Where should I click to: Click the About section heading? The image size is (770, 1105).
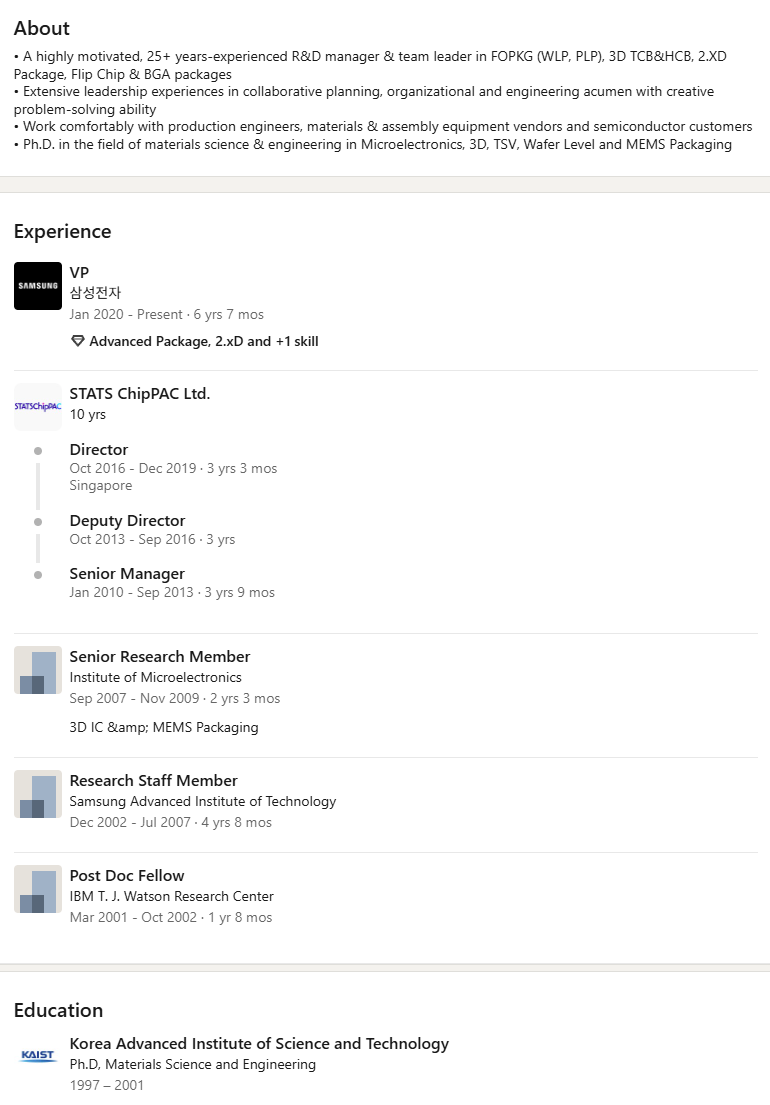point(42,28)
